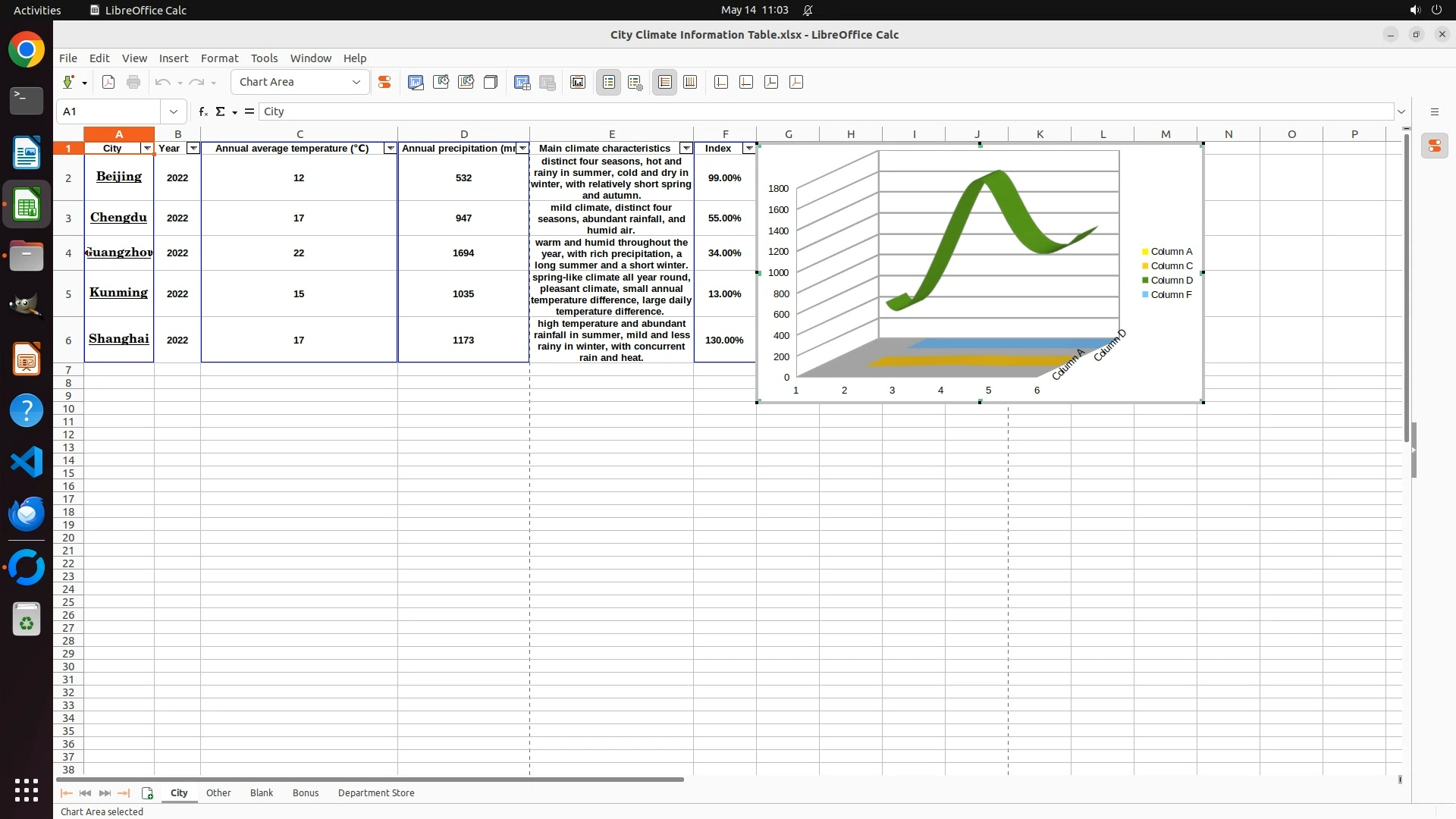The image size is (1456, 819).
Task: Click the Export as PDF icon
Action: [108, 82]
